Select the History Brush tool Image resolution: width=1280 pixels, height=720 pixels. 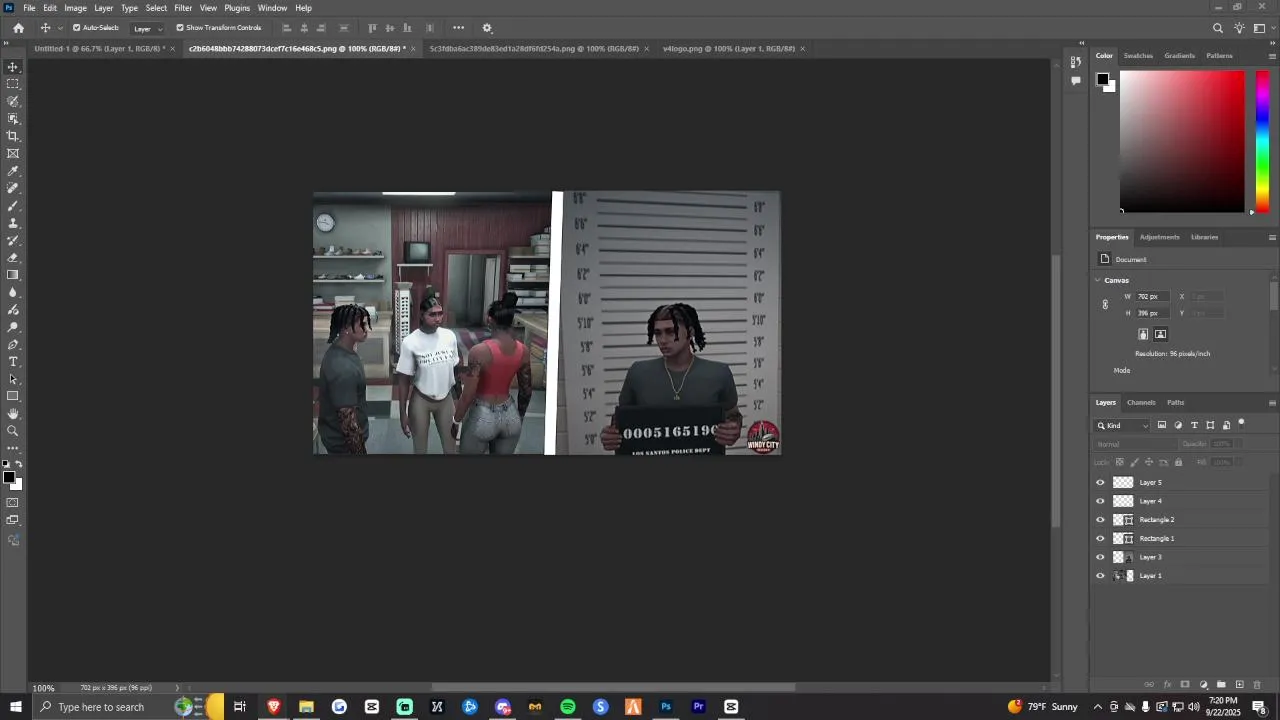13,240
